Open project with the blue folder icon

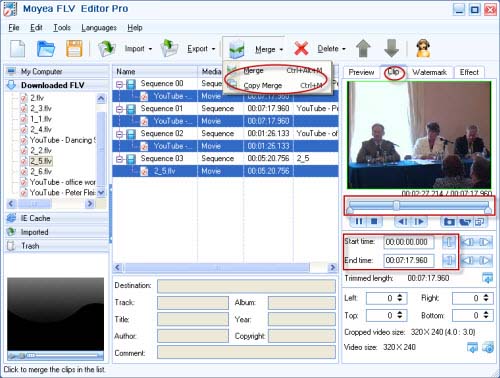(45, 49)
